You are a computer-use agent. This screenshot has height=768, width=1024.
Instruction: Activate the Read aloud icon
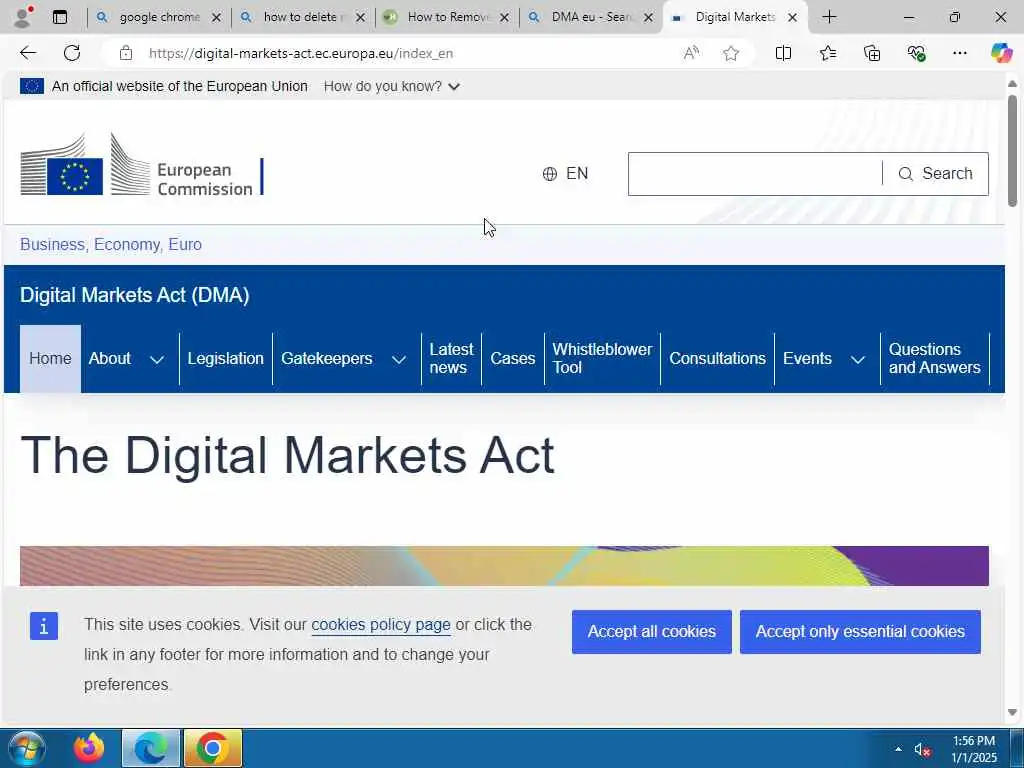[691, 53]
